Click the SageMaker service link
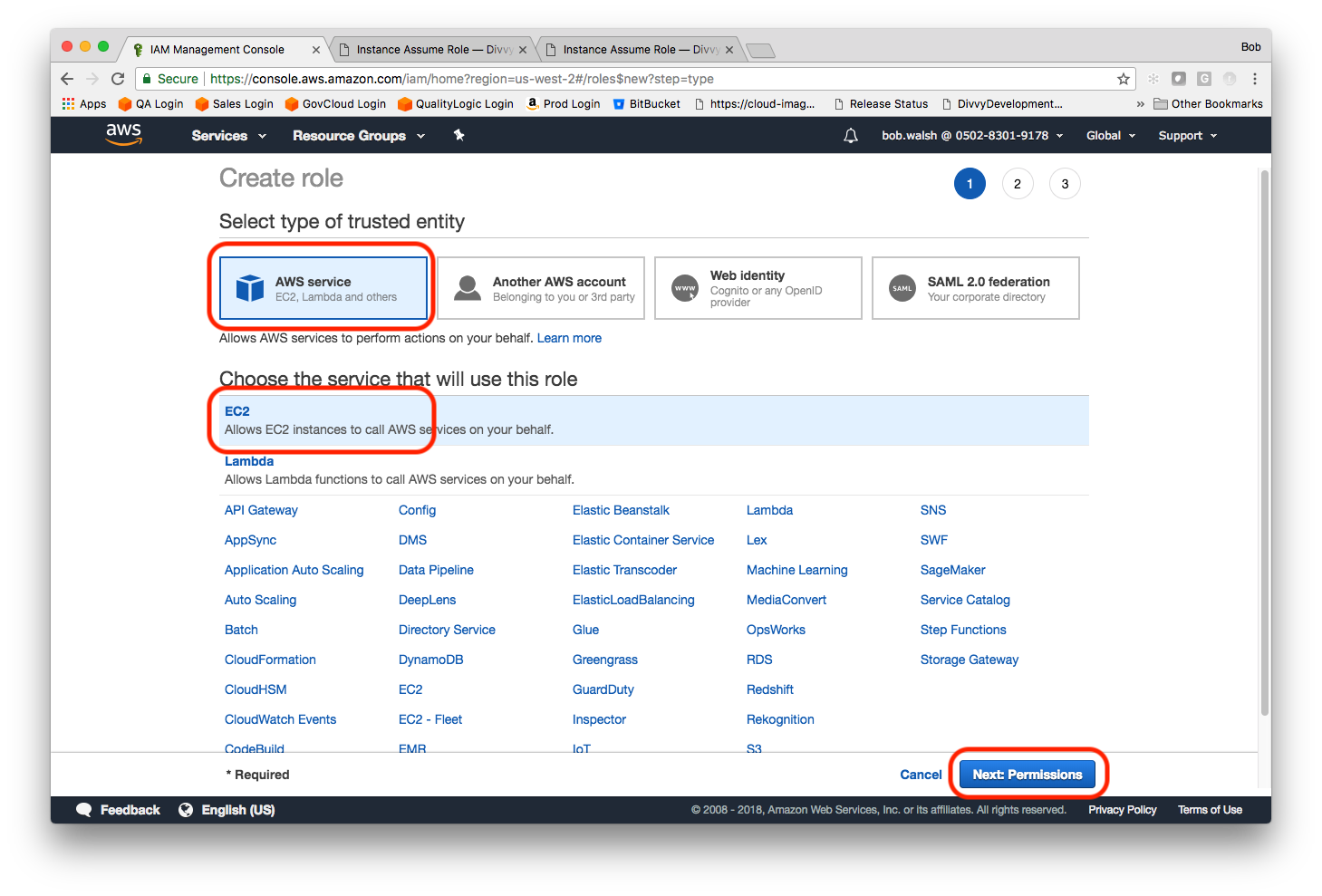The width and height of the screenshot is (1322, 896). [952, 570]
